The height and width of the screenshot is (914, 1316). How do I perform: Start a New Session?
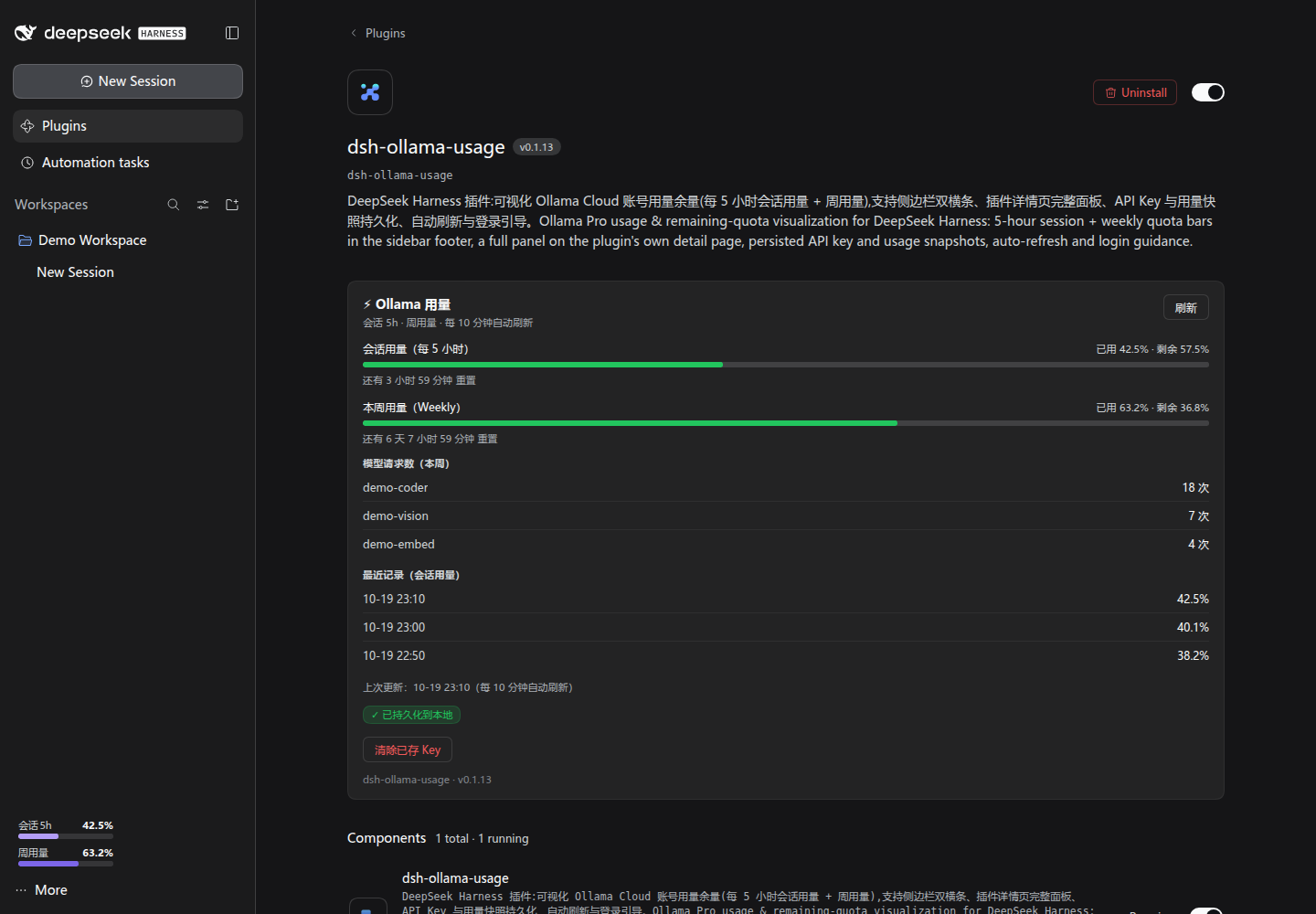point(128,81)
